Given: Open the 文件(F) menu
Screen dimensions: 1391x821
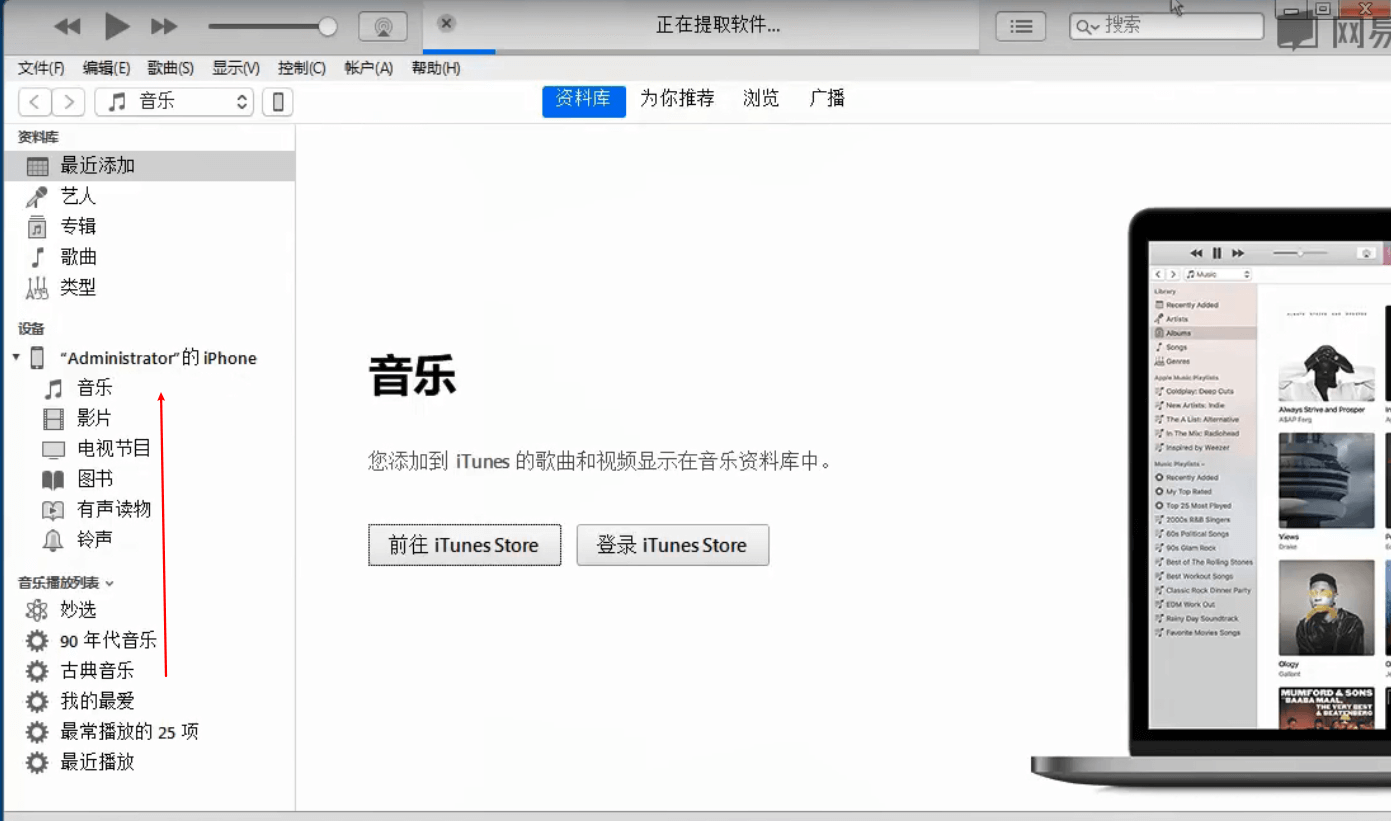Looking at the screenshot, I should [x=41, y=68].
